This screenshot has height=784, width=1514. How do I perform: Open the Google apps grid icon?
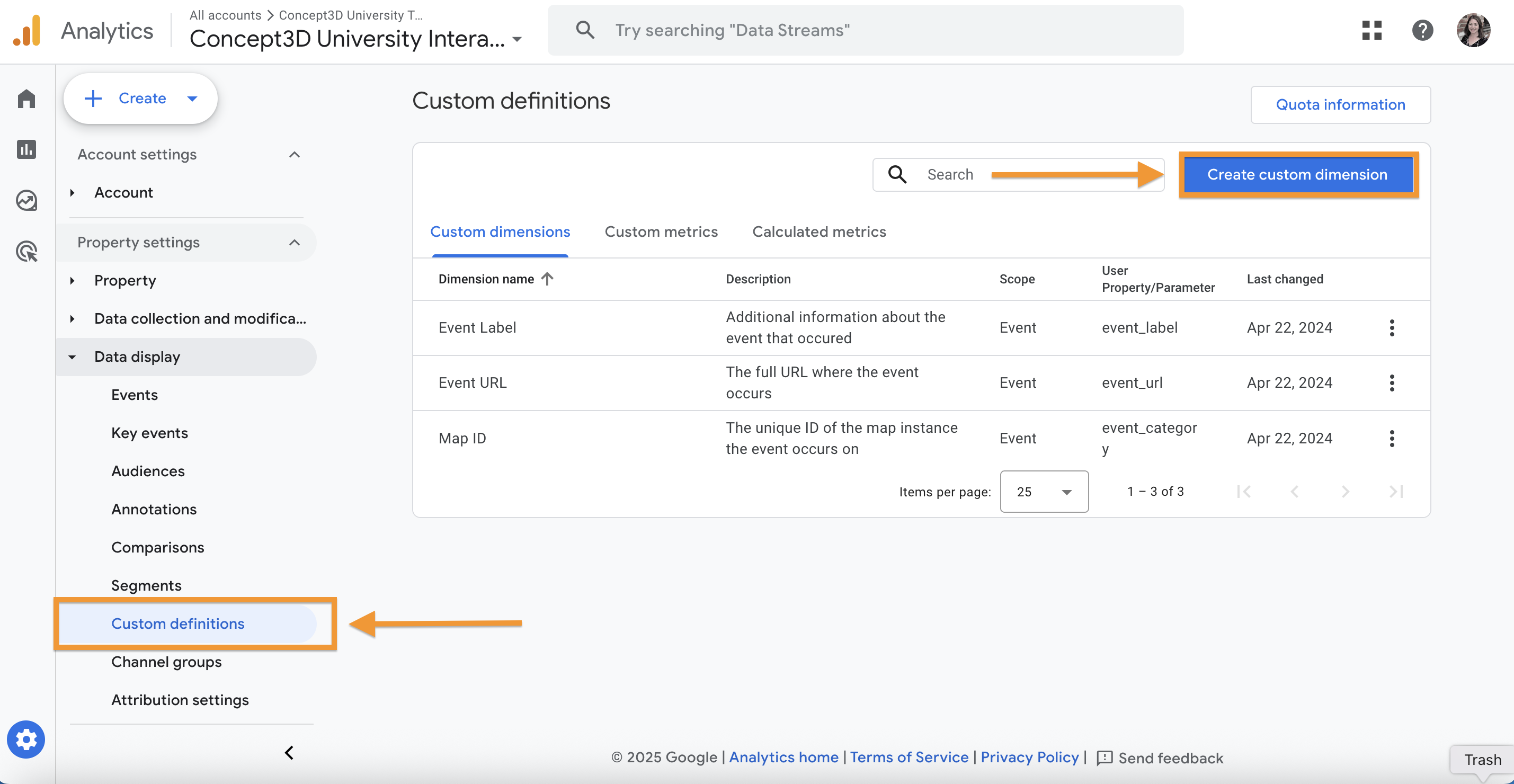(x=1371, y=30)
